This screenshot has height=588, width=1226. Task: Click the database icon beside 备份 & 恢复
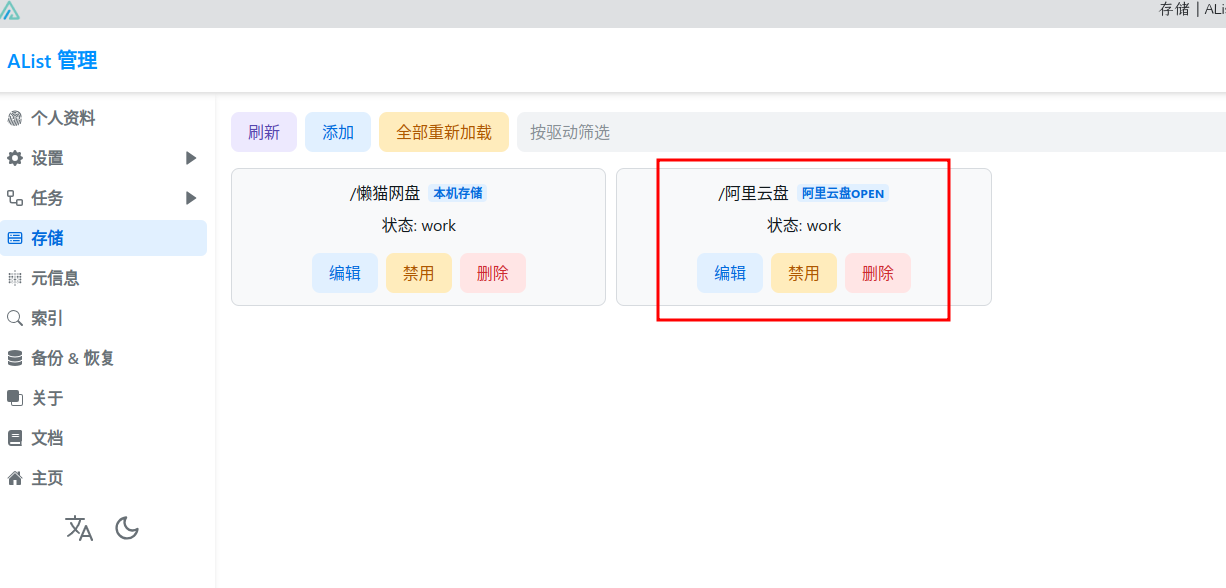(15, 358)
